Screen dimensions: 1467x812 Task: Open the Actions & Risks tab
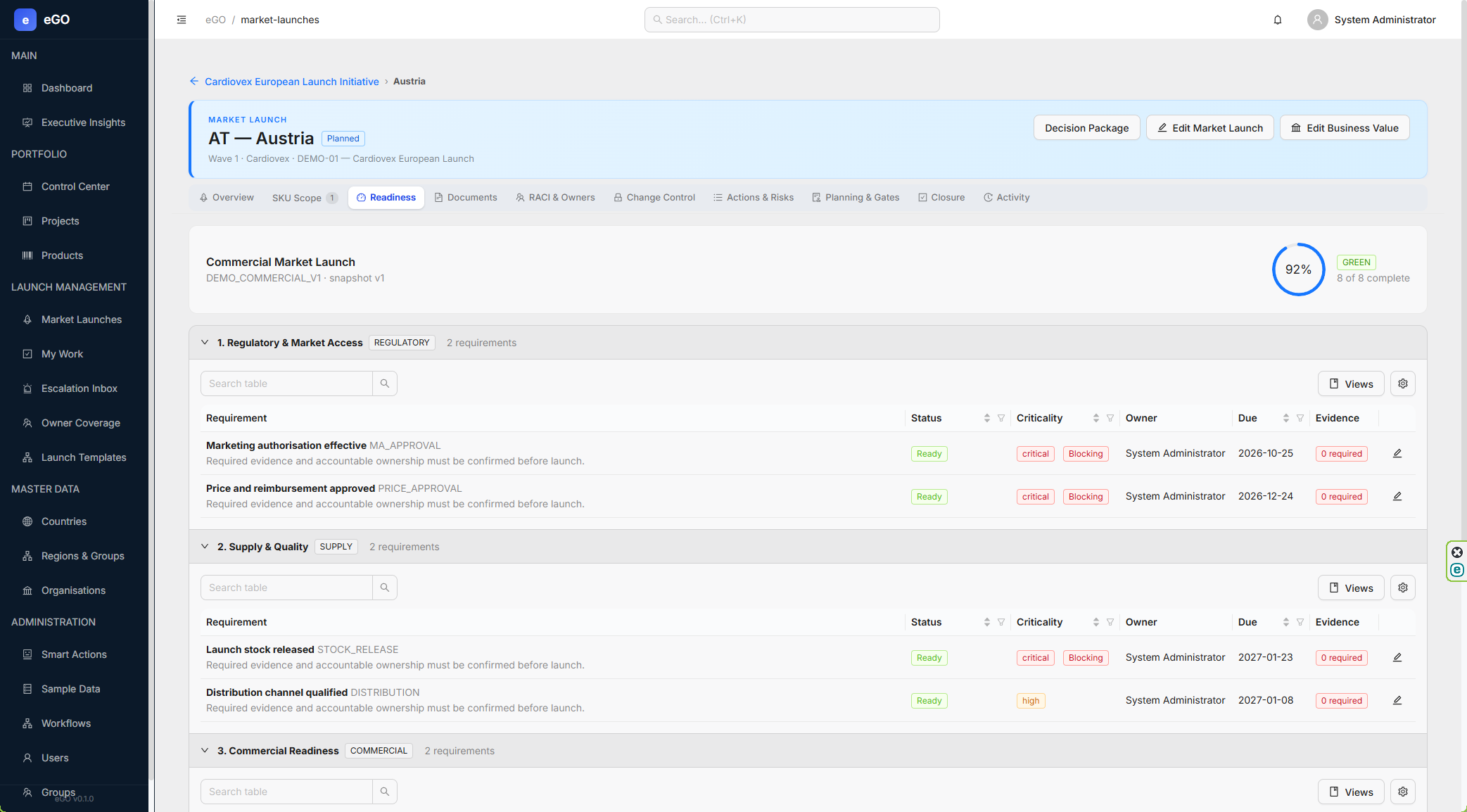[754, 198]
